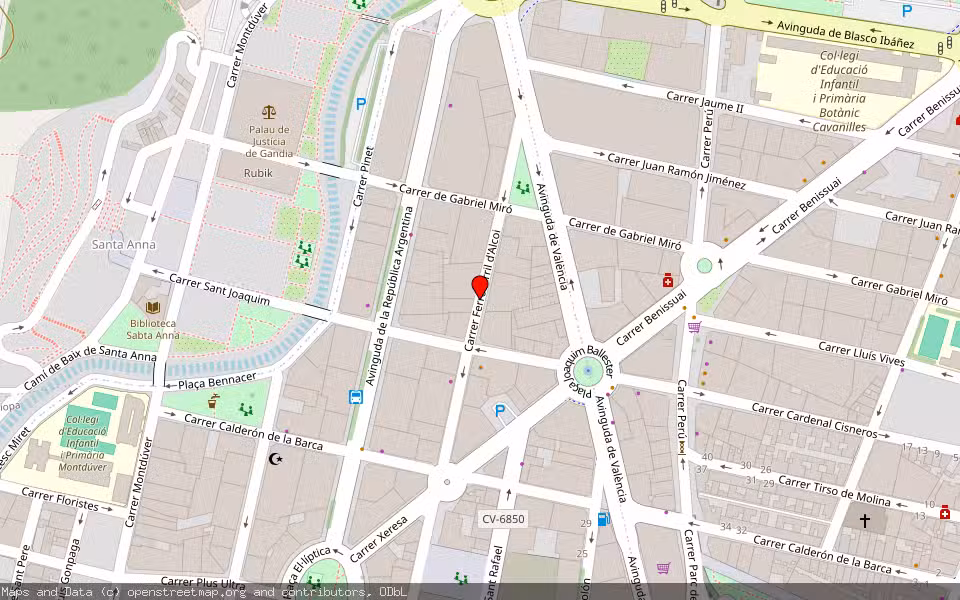This screenshot has width=960, height=600.
Task: Click the Carrer Pinet street label
Action: tap(363, 176)
